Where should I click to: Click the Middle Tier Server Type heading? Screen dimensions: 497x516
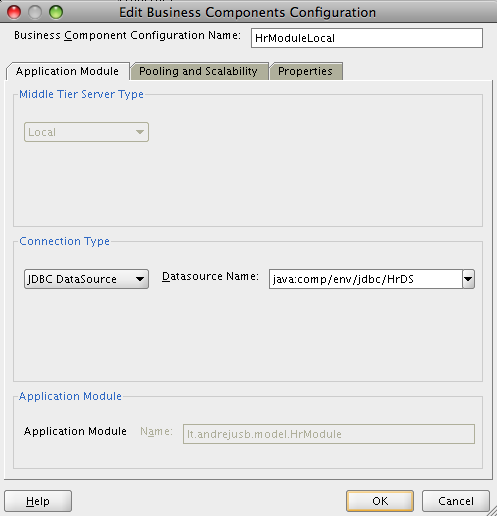pyautogui.click(x=81, y=94)
